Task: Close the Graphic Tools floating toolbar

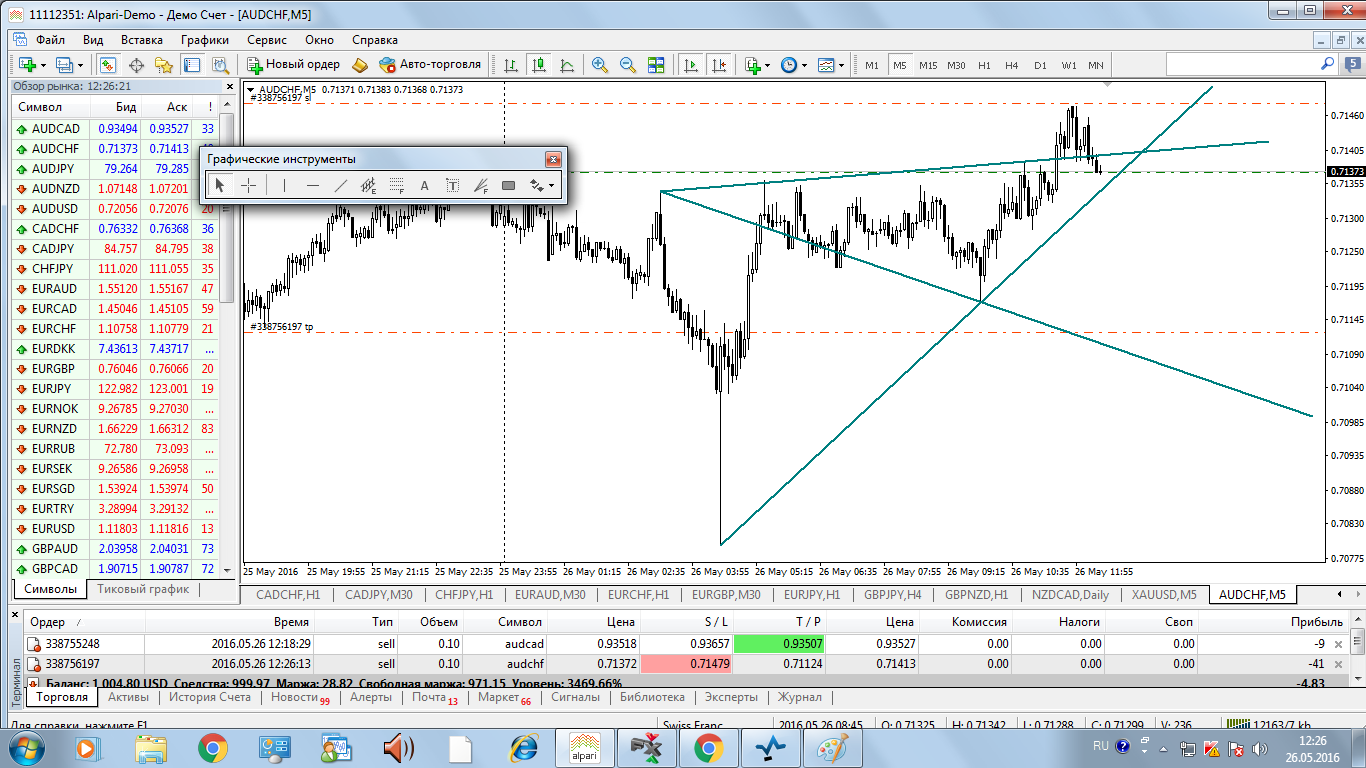Action: (x=552, y=159)
